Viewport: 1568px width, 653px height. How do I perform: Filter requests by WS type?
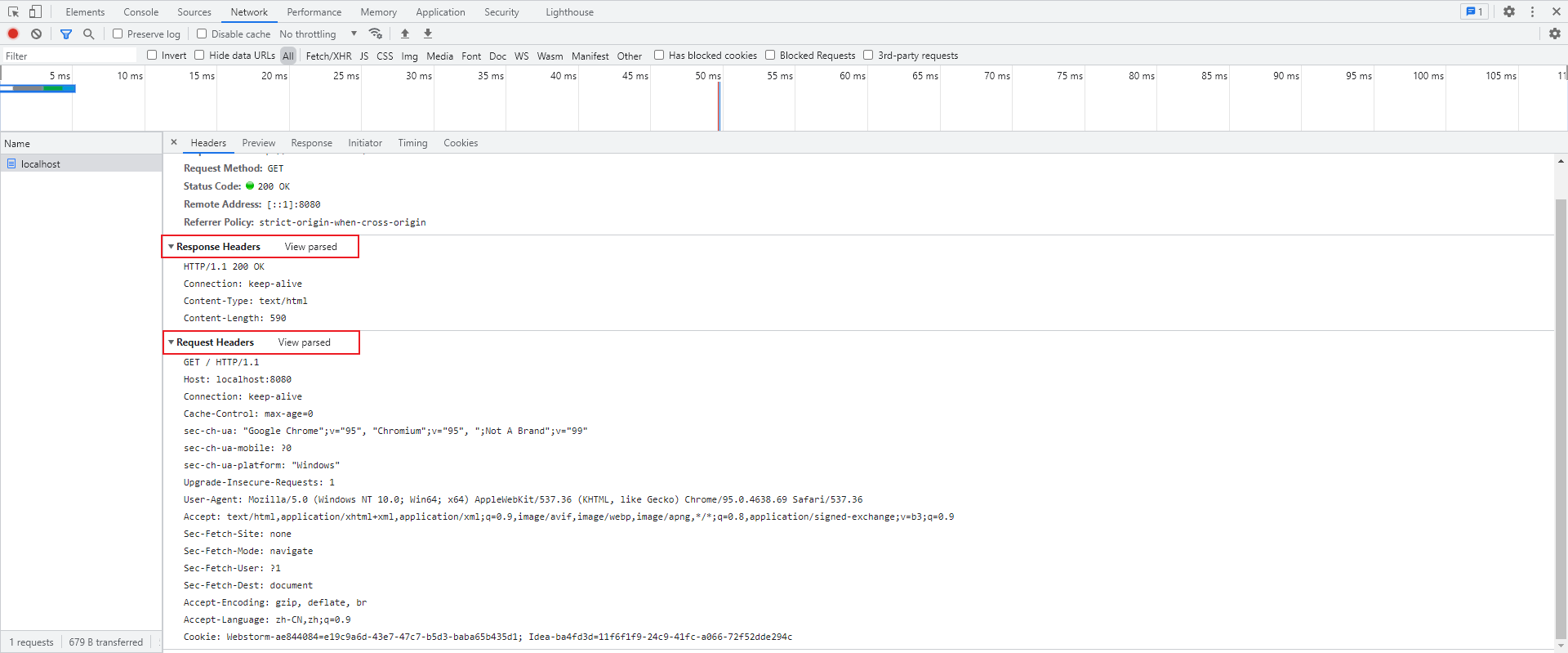522,56
